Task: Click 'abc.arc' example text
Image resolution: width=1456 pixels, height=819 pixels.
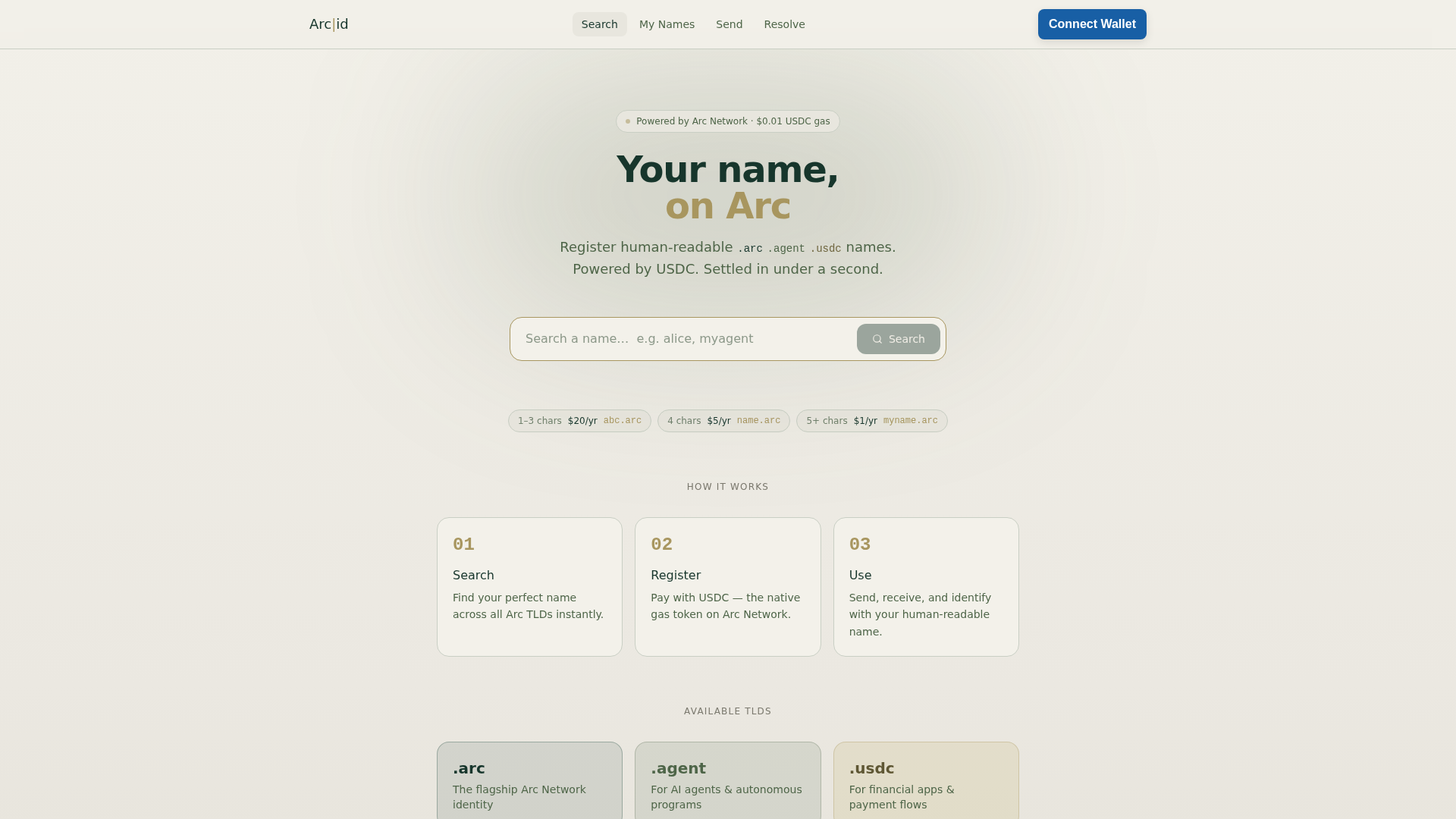Action: [x=623, y=421]
